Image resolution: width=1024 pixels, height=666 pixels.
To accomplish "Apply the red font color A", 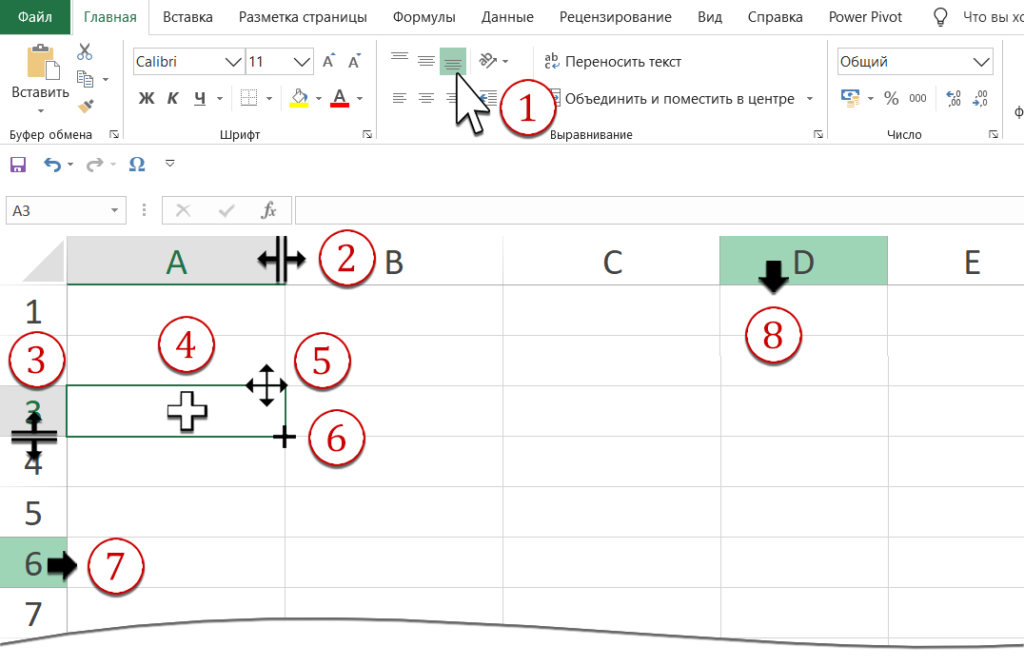I will coord(340,98).
